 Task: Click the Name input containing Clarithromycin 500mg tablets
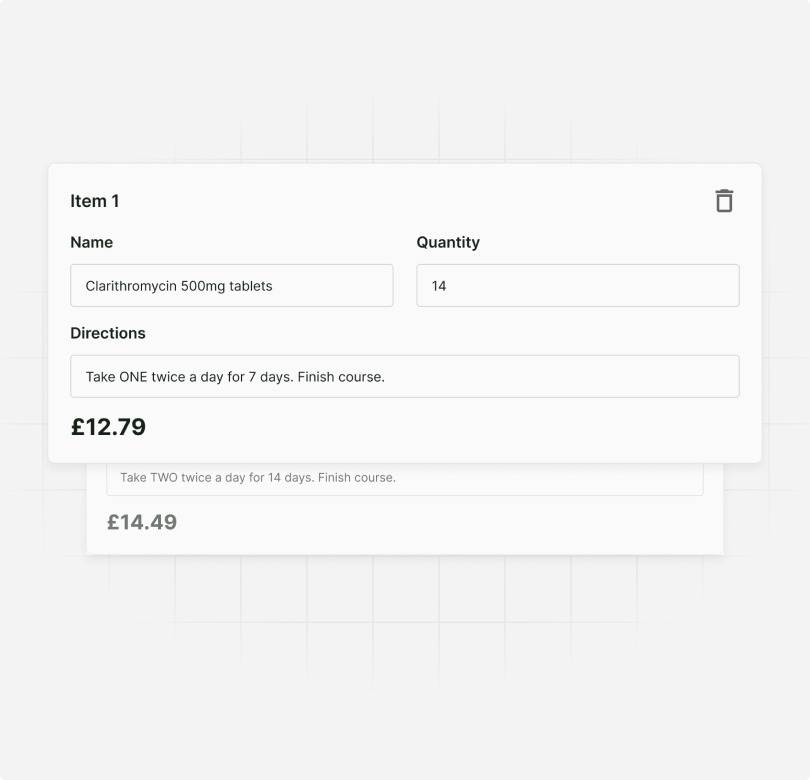pos(231,285)
